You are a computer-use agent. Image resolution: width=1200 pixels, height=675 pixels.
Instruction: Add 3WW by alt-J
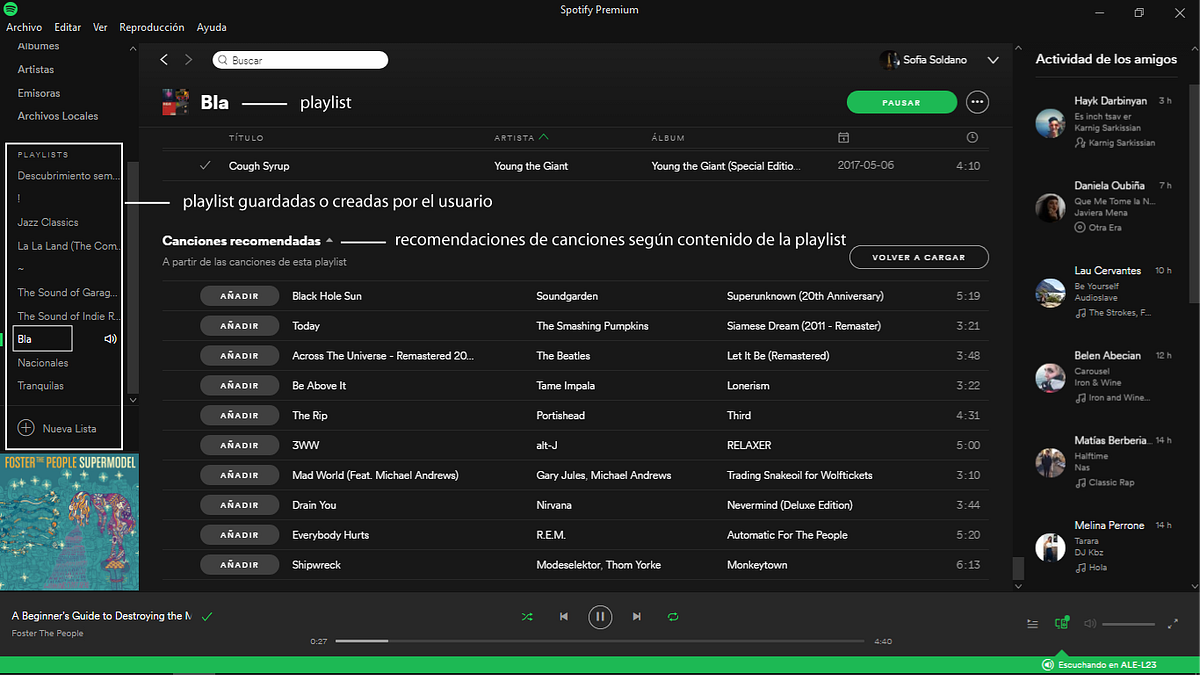[239, 445]
